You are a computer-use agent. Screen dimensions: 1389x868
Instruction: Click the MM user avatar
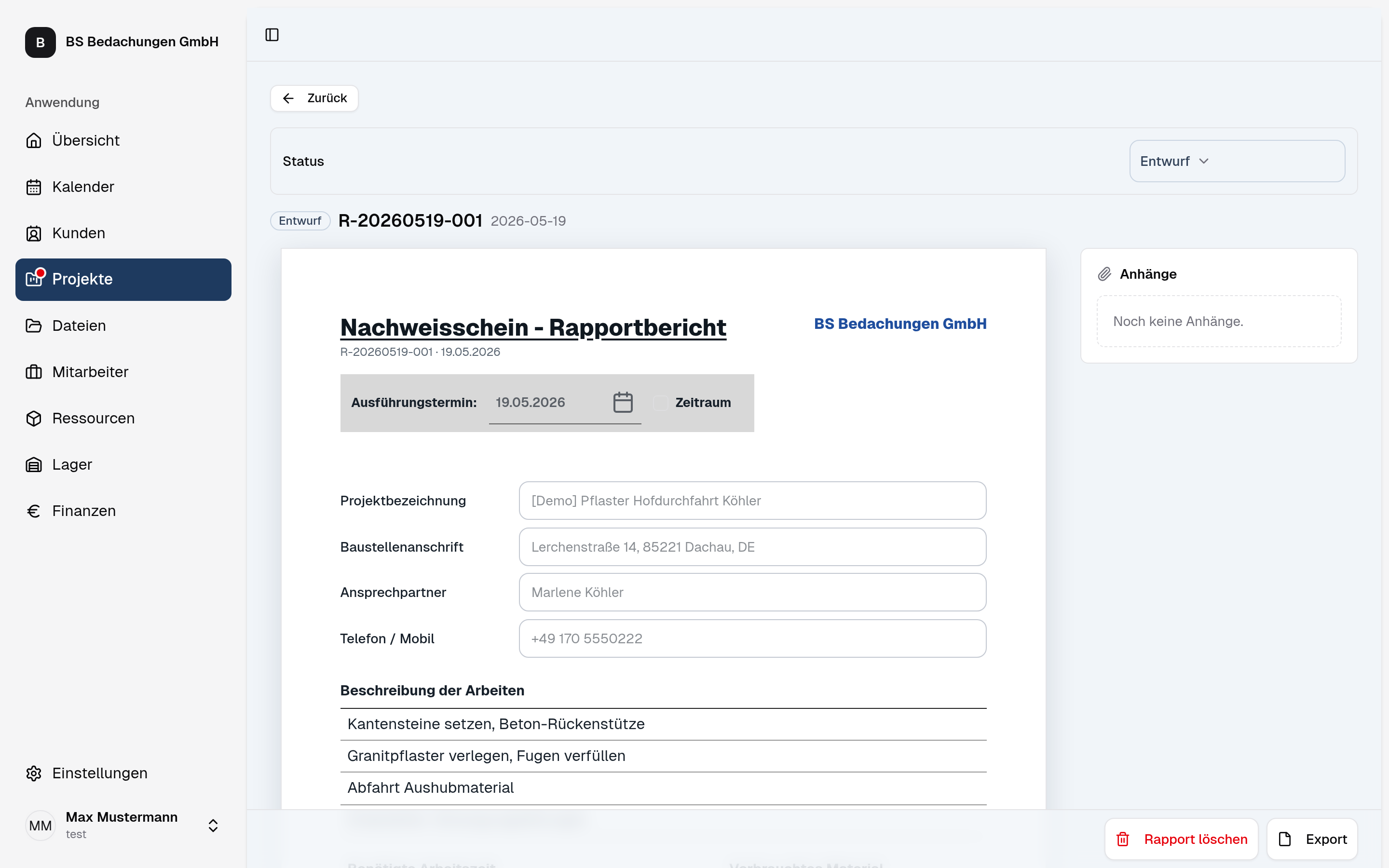(x=40, y=826)
